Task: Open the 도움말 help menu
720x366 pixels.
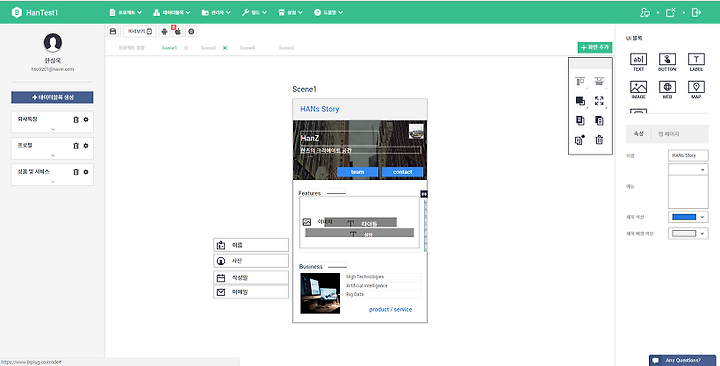Action: click(328, 13)
